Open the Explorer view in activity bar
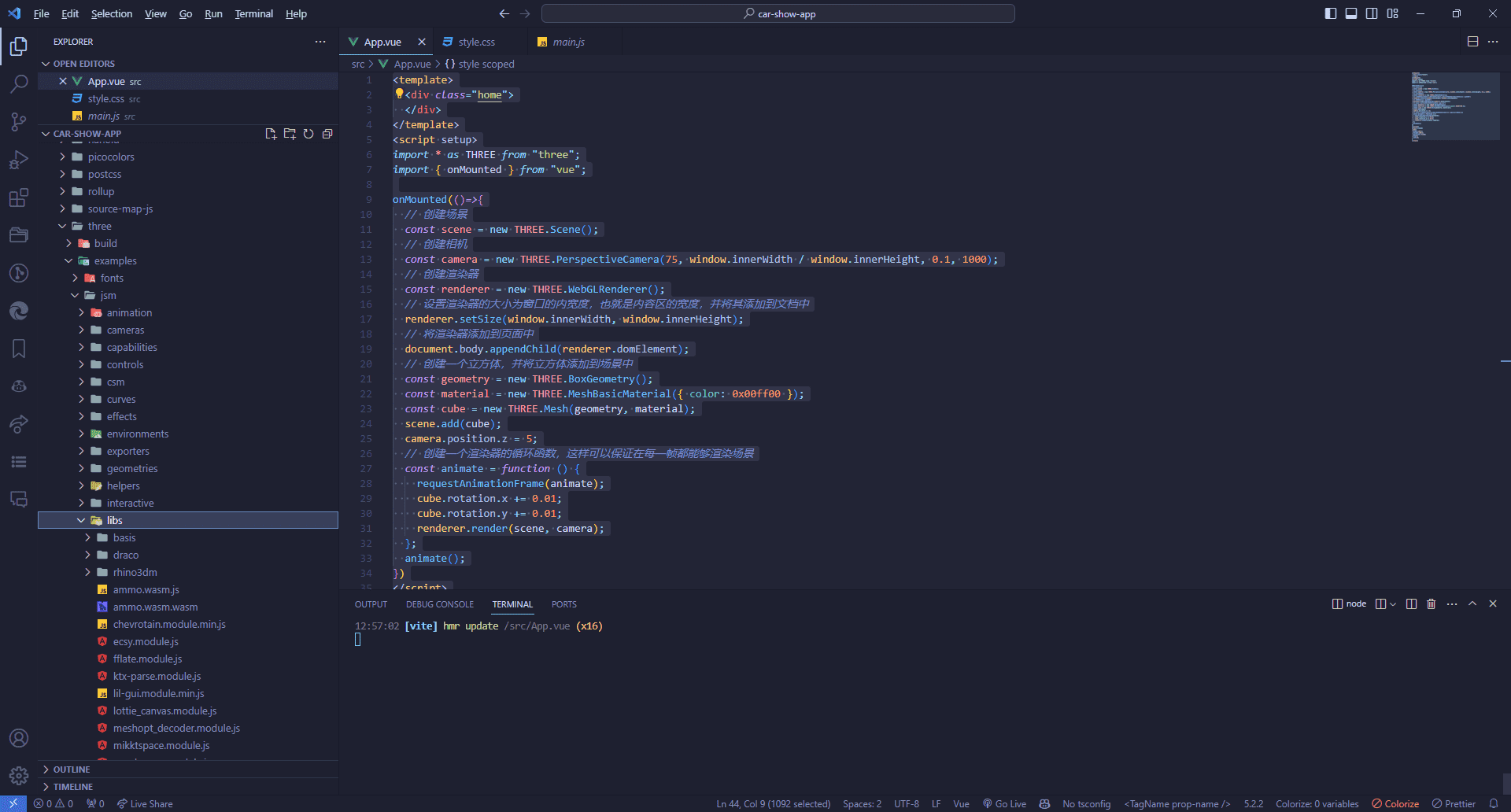Screen dimensions: 1511x812 click(x=19, y=46)
